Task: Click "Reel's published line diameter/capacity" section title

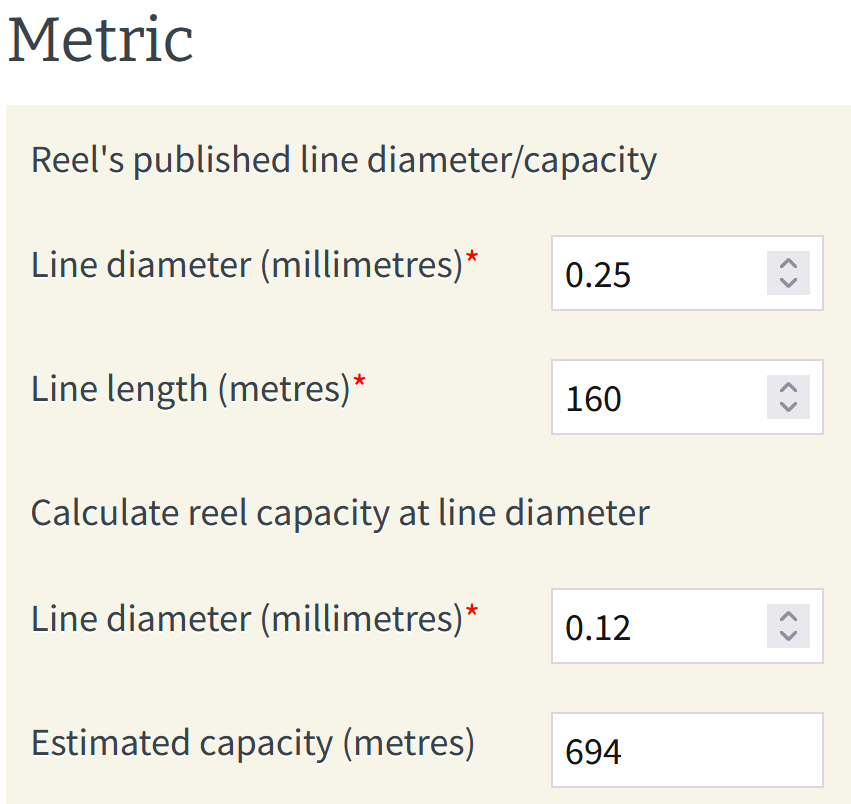Action: [x=343, y=160]
